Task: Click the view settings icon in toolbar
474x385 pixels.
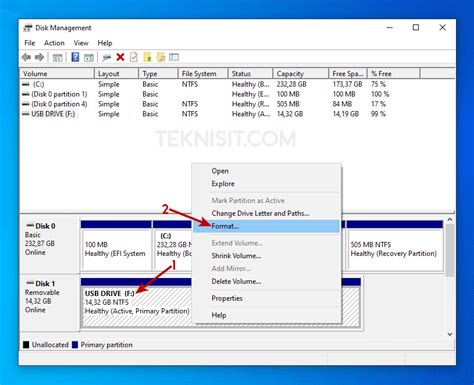Action: click(174, 57)
